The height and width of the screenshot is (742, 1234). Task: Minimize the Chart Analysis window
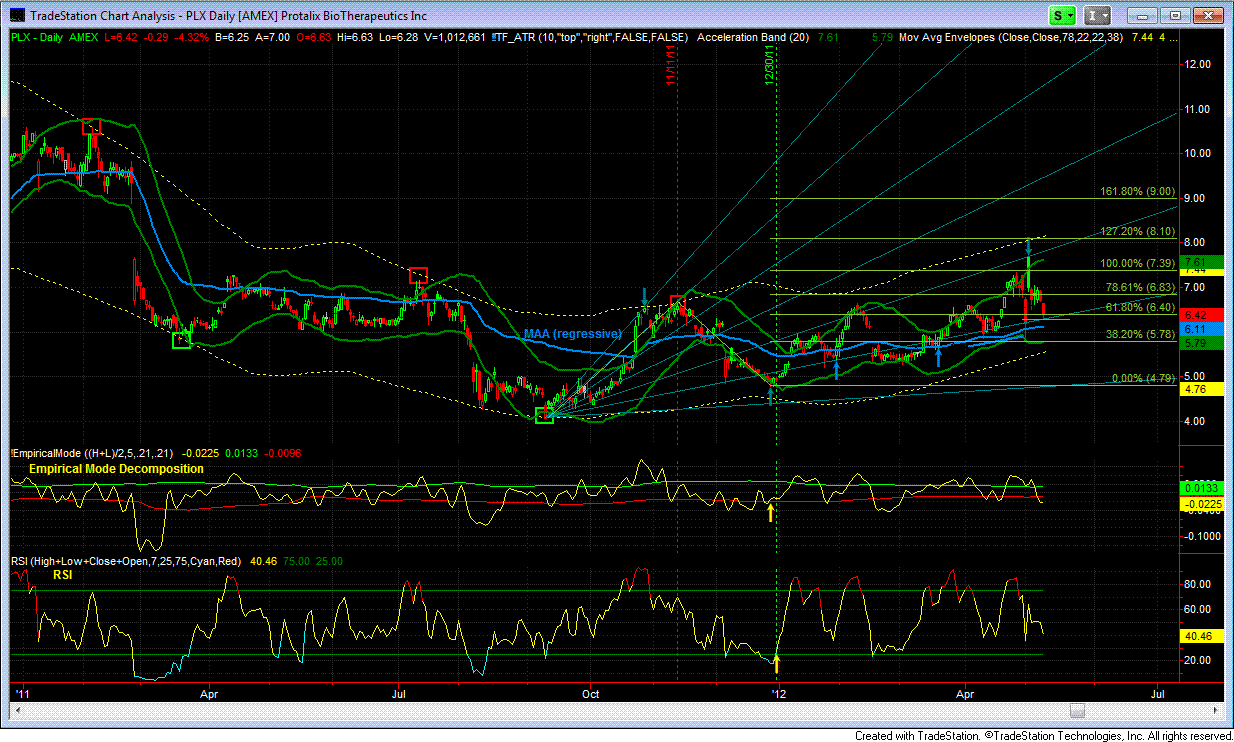coord(1144,15)
